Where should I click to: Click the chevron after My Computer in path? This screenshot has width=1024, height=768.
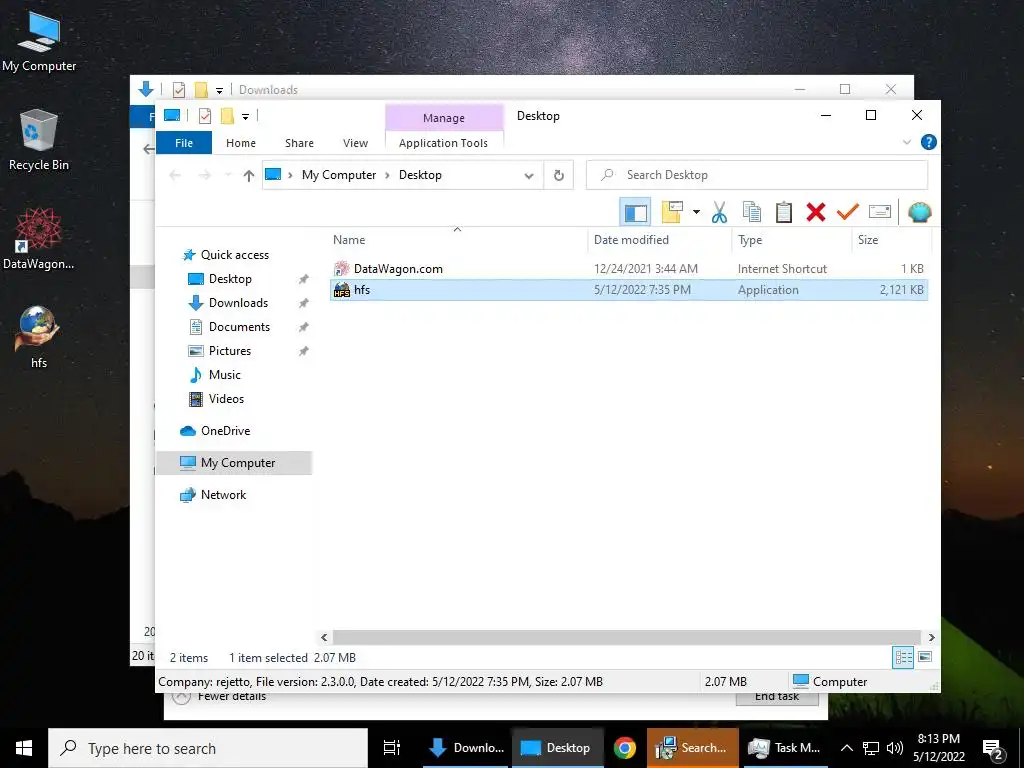[387, 175]
